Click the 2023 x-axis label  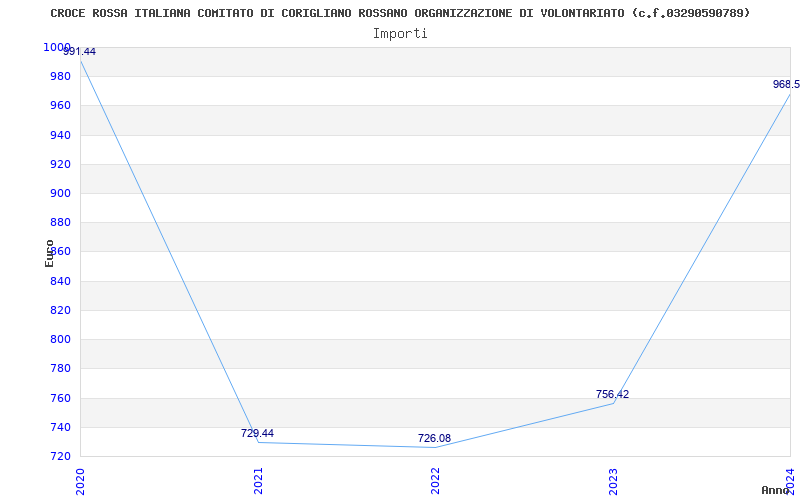coord(613,481)
